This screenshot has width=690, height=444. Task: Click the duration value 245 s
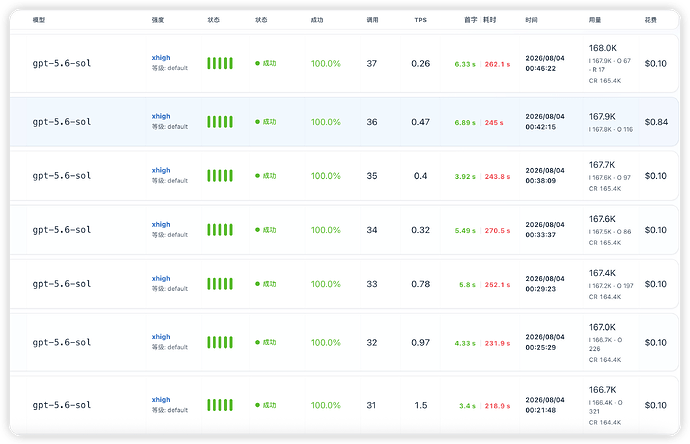[x=494, y=123]
